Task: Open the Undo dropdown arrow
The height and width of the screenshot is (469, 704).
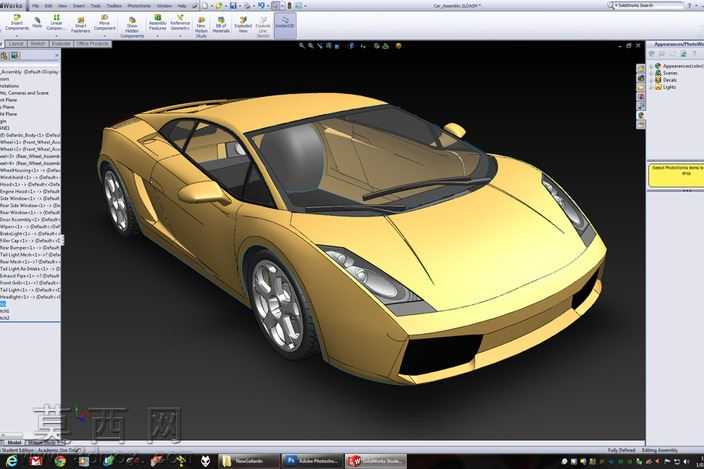Action: (x=267, y=6)
